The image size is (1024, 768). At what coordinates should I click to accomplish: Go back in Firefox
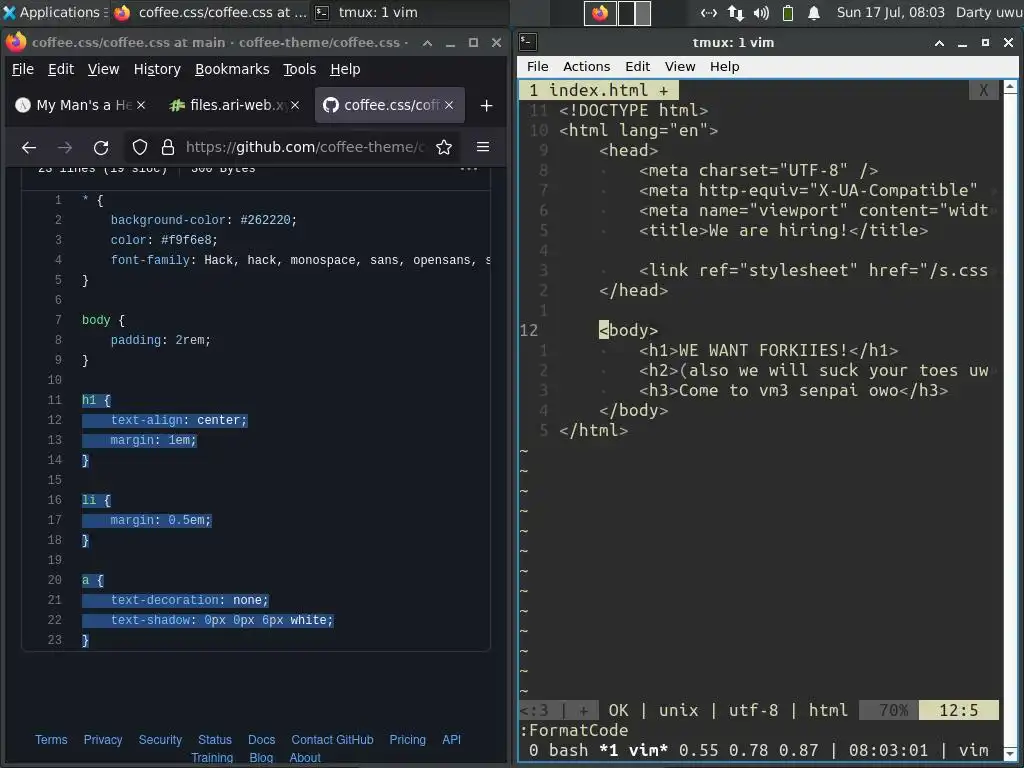pos(29,148)
